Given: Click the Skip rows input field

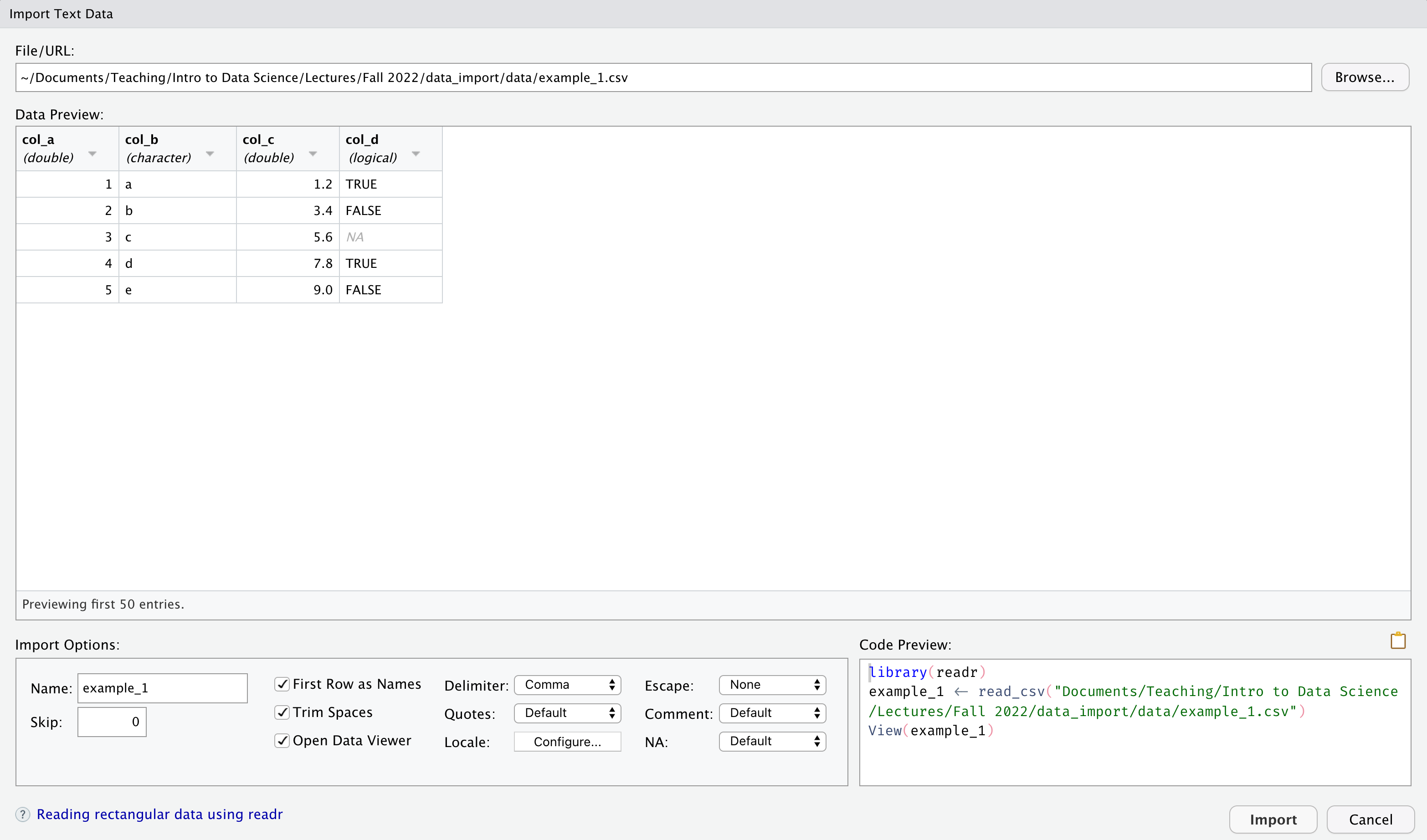Looking at the screenshot, I should tap(112, 722).
